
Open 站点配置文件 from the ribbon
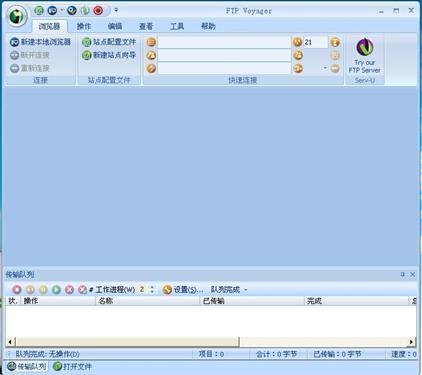click(x=109, y=42)
